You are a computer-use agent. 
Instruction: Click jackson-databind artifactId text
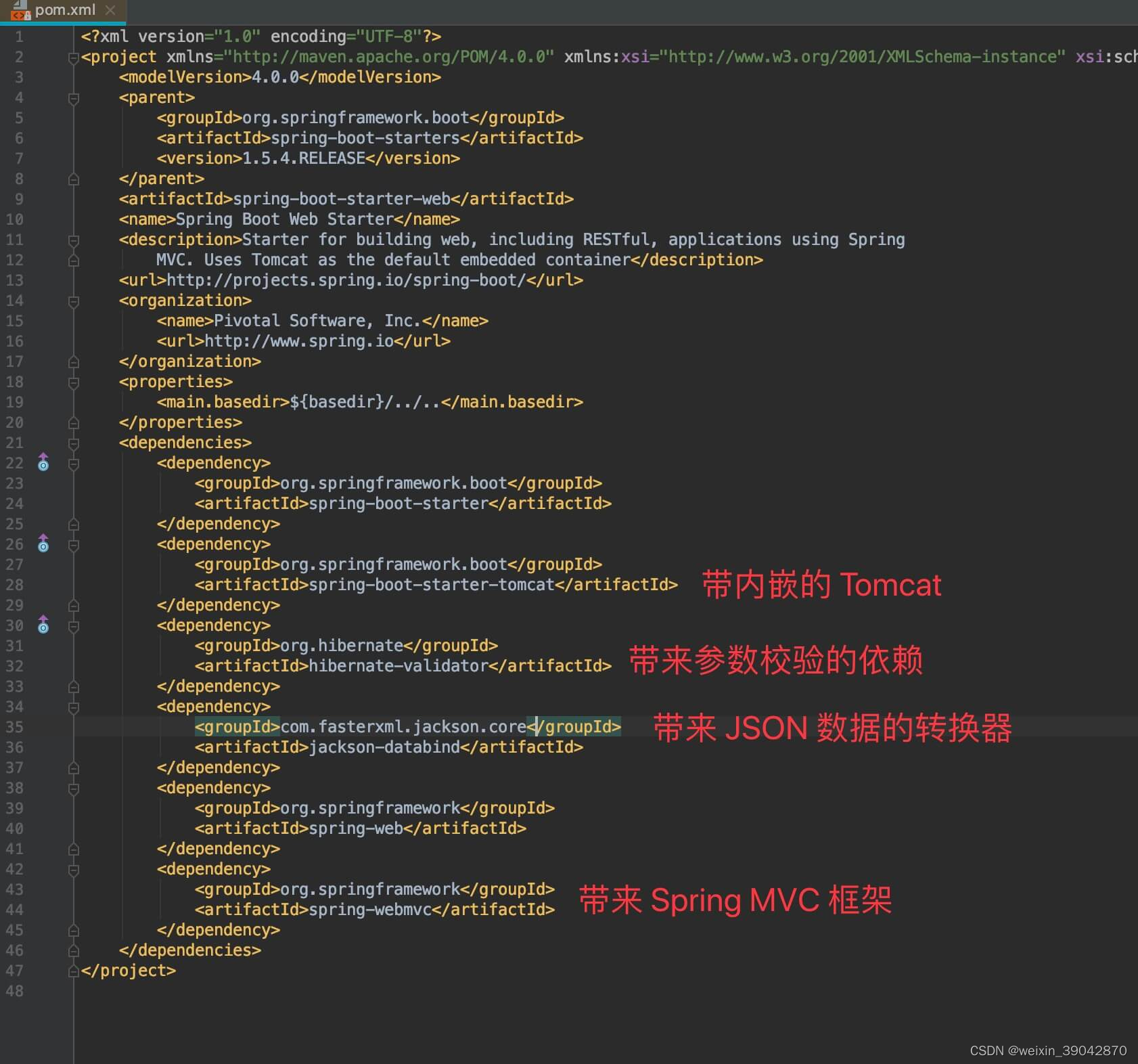[384, 747]
